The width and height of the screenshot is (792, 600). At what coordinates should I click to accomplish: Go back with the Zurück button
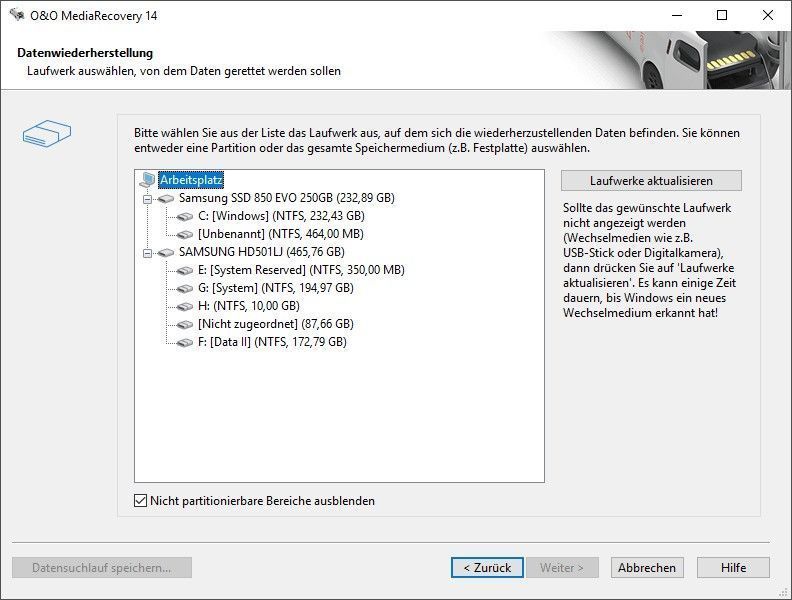pyautogui.click(x=486, y=567)
